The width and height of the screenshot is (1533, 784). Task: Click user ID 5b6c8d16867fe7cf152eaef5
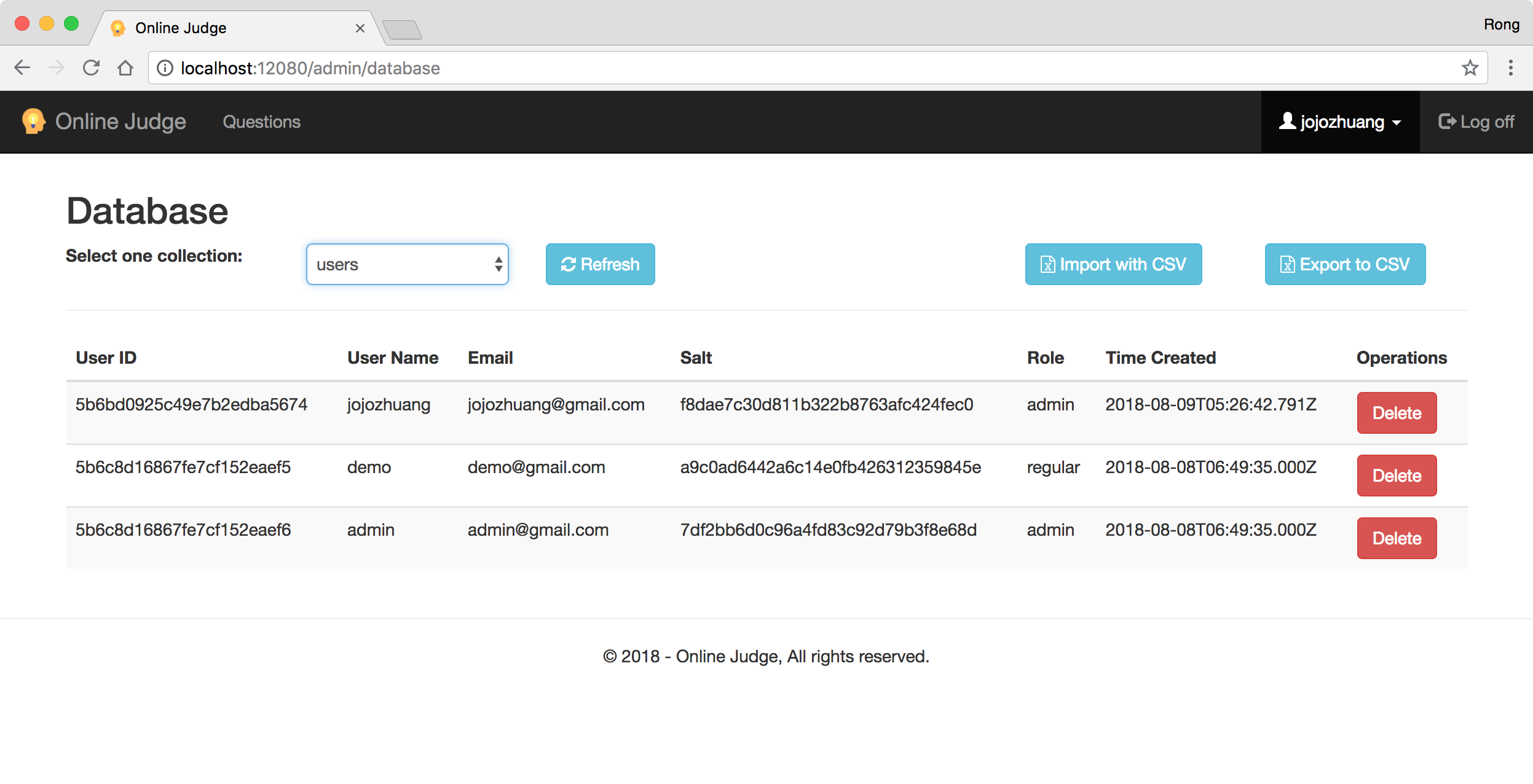click(x=183, y=467)
